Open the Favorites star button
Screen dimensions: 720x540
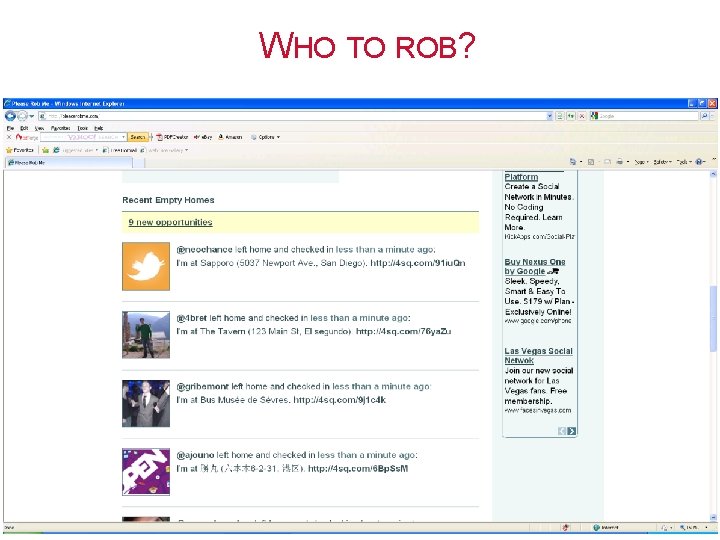(x=20, y=150)
